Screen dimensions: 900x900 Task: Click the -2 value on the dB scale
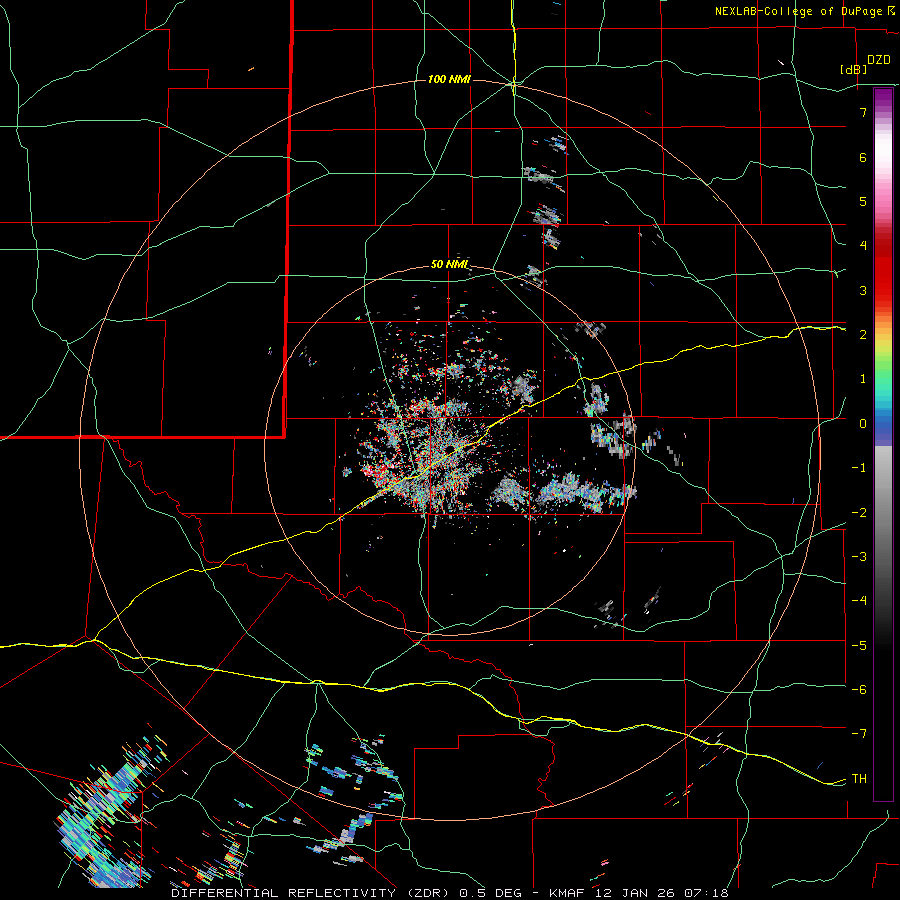point(859,513)
